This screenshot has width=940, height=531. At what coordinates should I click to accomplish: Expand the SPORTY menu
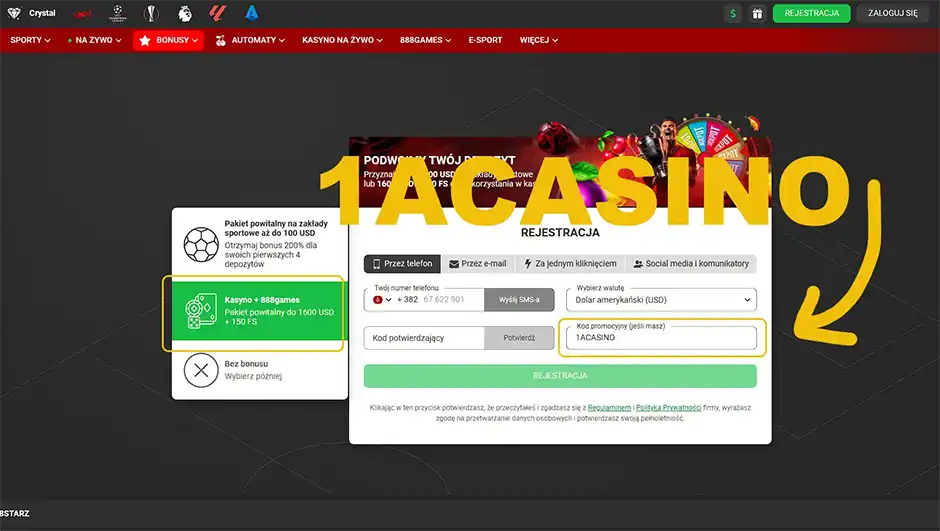30,40
